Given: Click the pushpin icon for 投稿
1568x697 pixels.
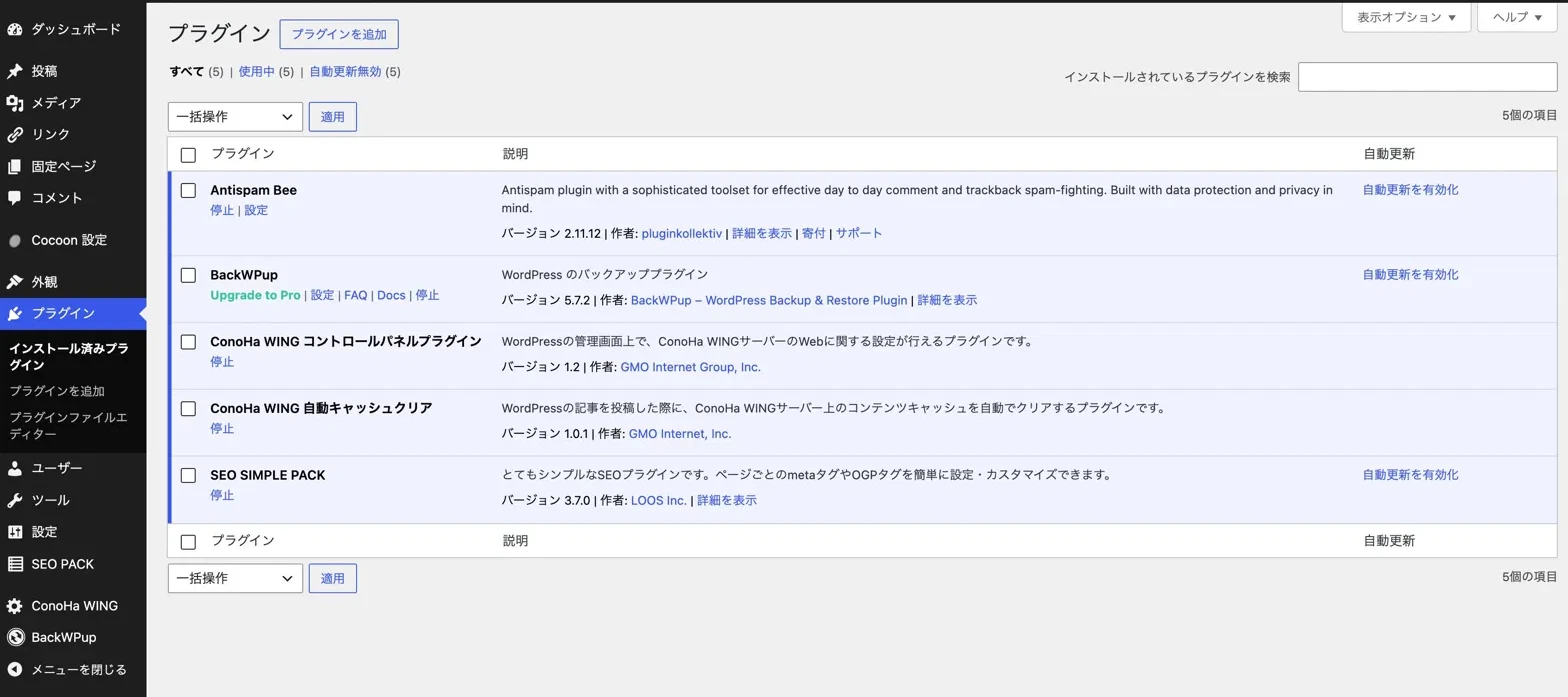Looking at the screenshot, I should click(x=15, y=71).
